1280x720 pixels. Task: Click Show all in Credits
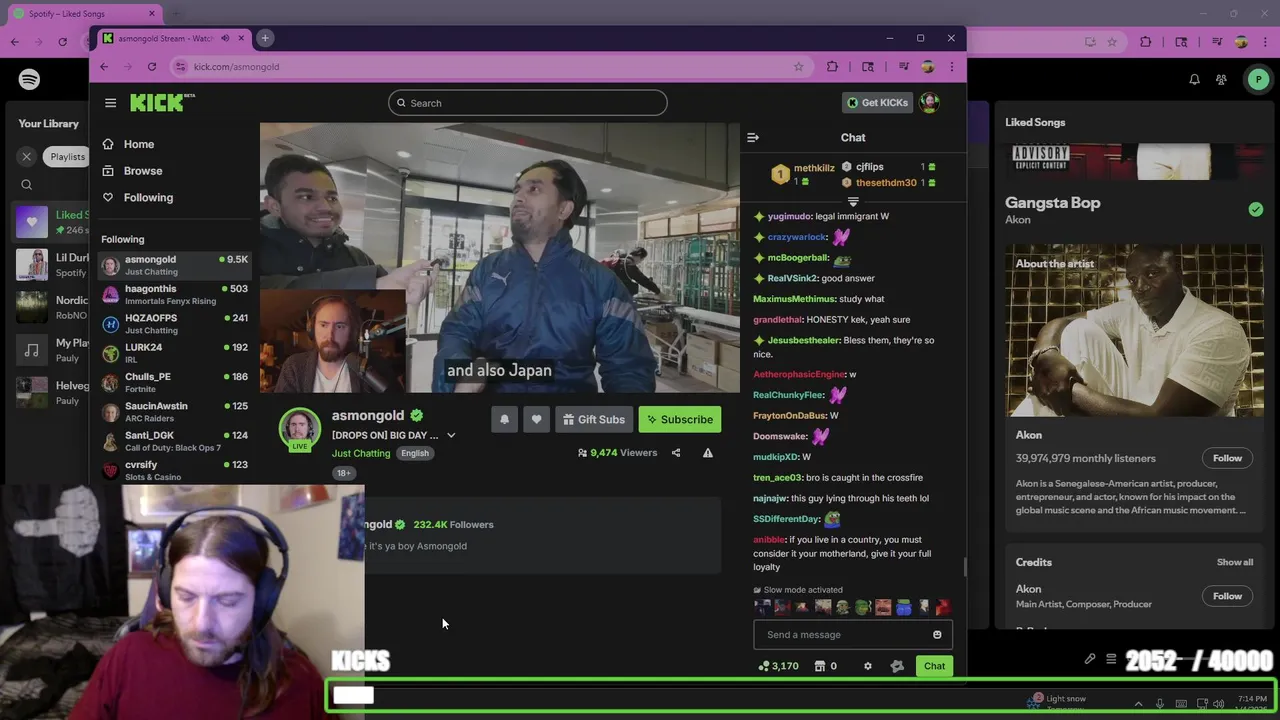tap(1234, 562)
